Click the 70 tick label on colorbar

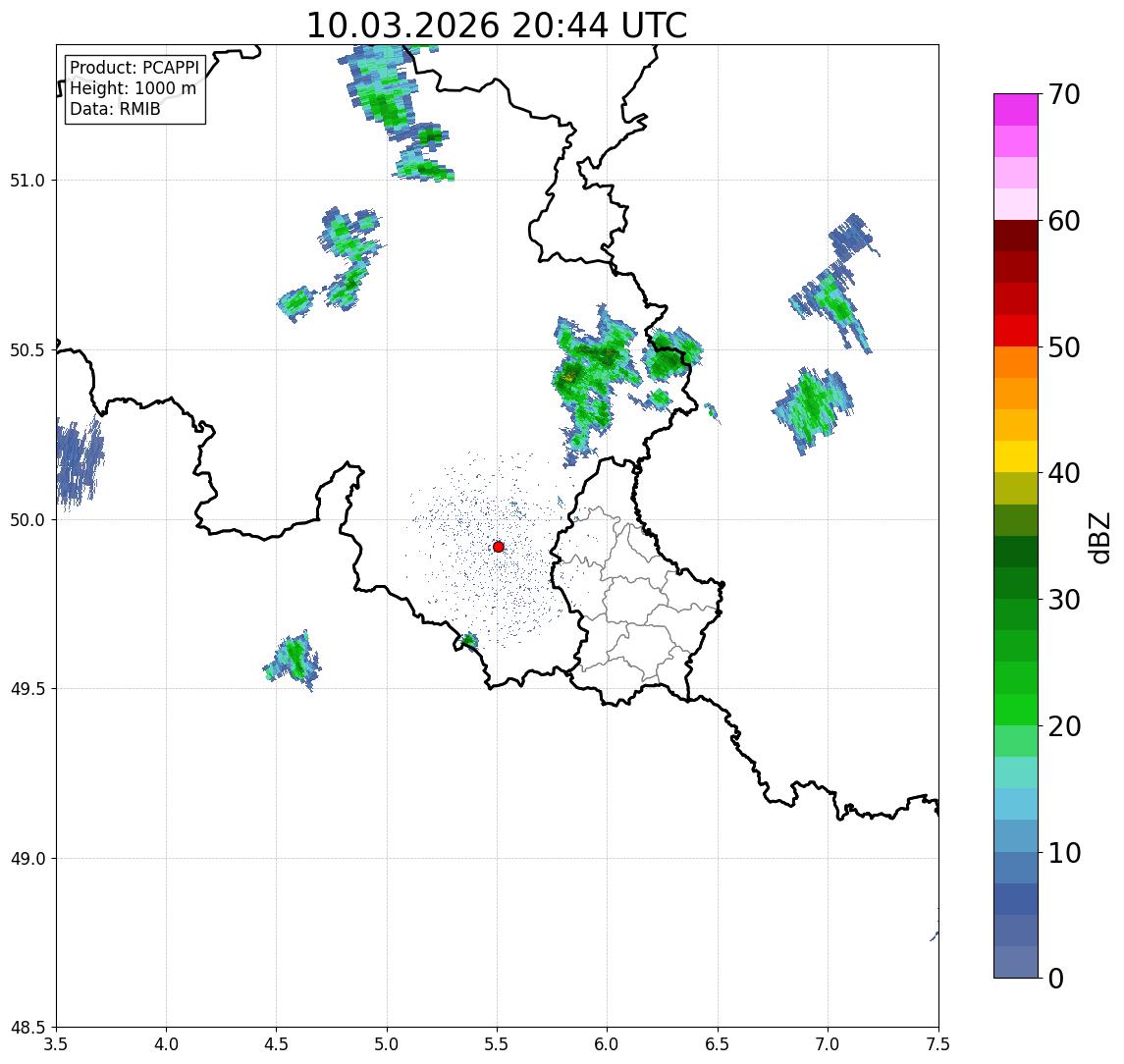[1064, 94]
